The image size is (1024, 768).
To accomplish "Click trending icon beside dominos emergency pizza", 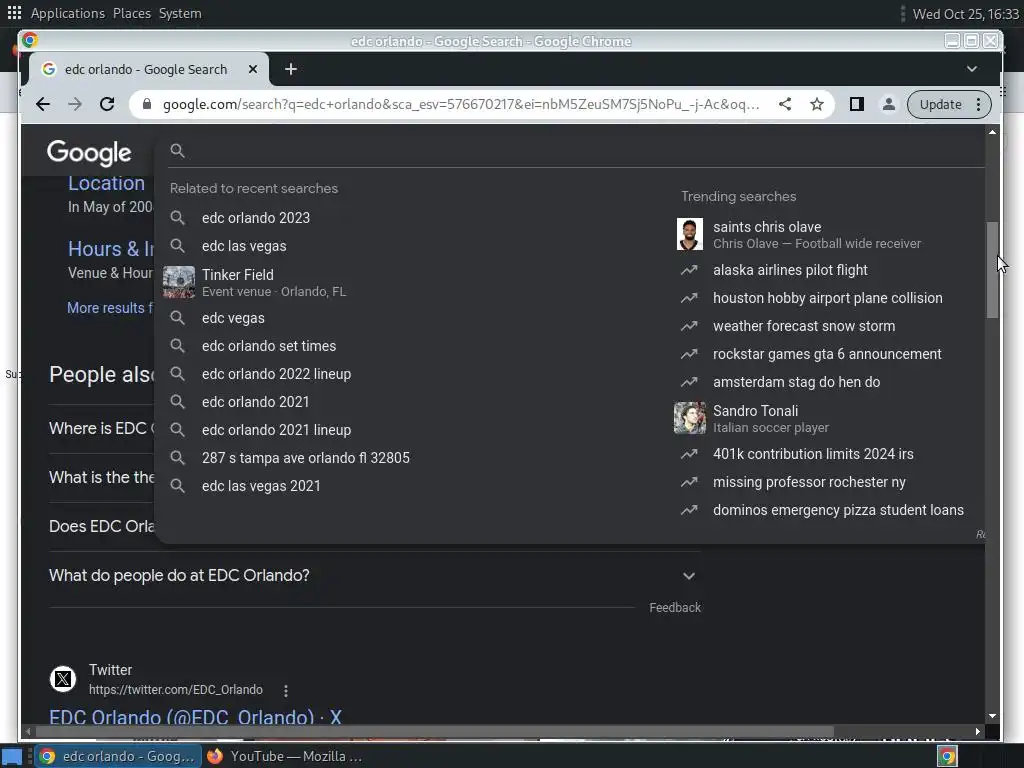I will point(690,511).
